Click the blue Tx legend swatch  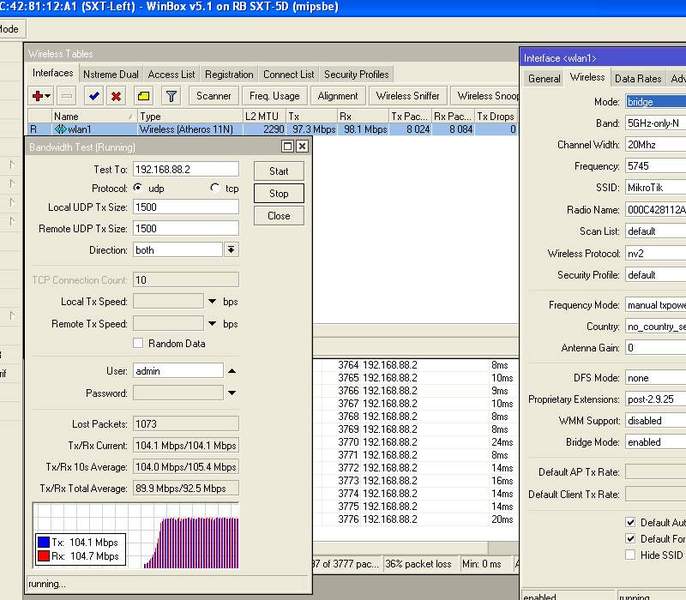[44, 542]
